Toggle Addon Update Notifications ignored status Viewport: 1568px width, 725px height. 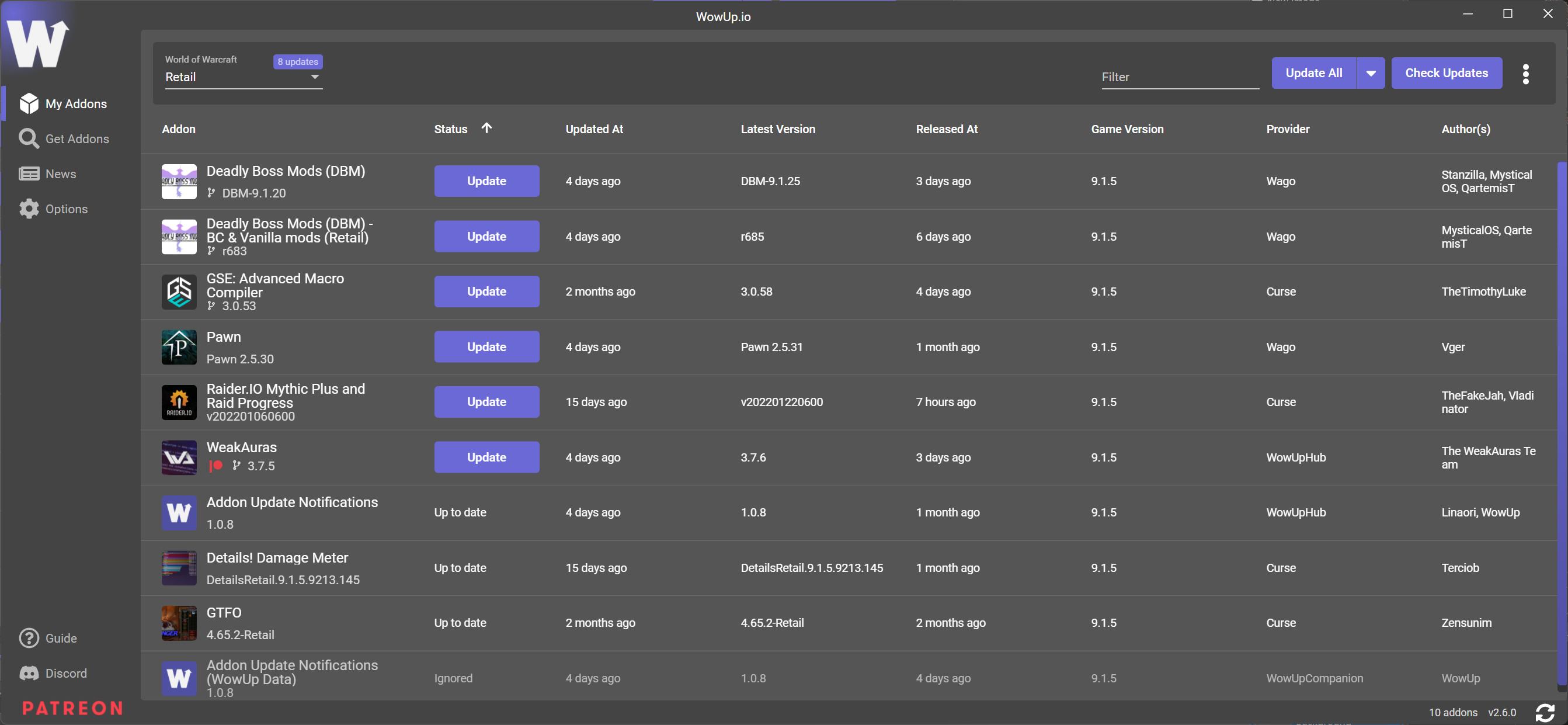point(452,677)
